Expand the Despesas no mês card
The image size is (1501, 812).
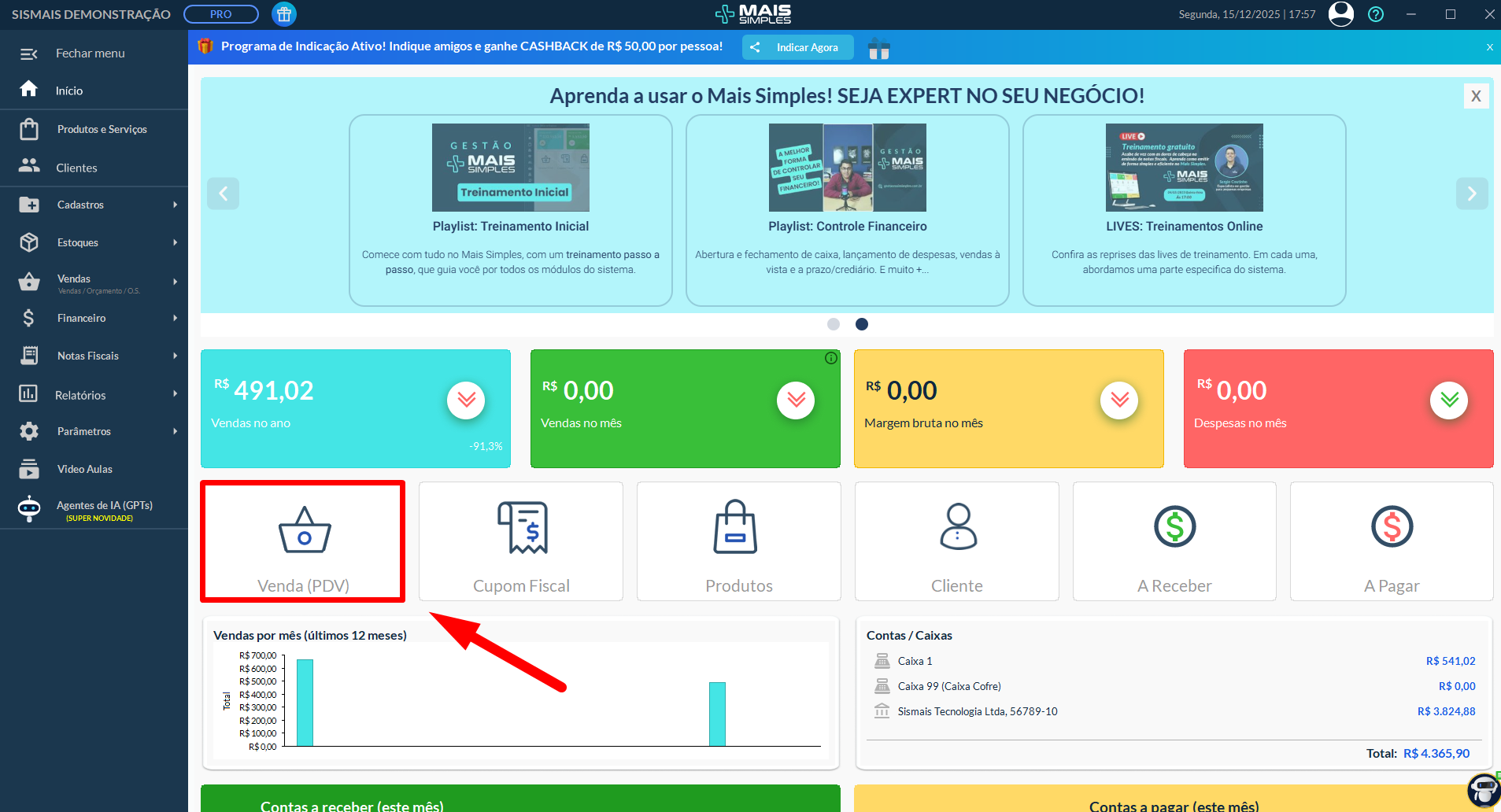1448,400
